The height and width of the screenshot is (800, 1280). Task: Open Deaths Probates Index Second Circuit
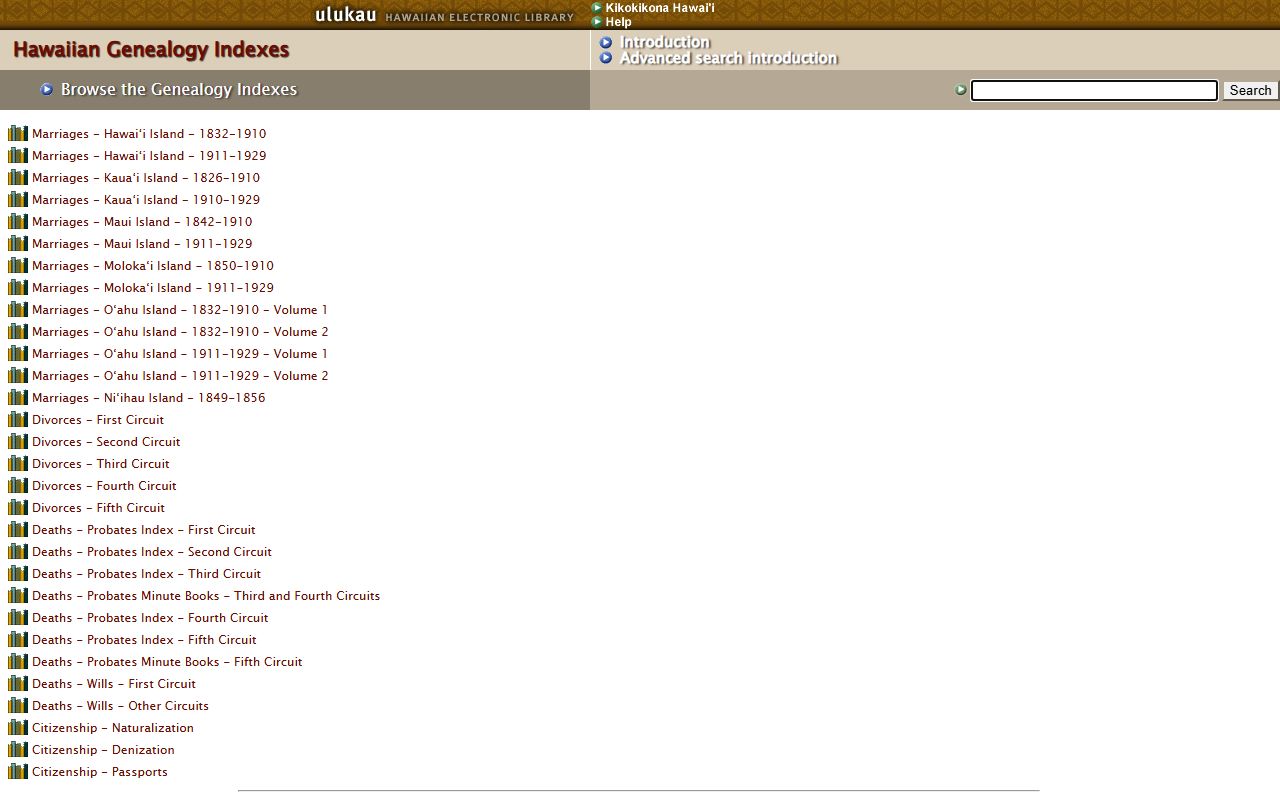point(152,551)
